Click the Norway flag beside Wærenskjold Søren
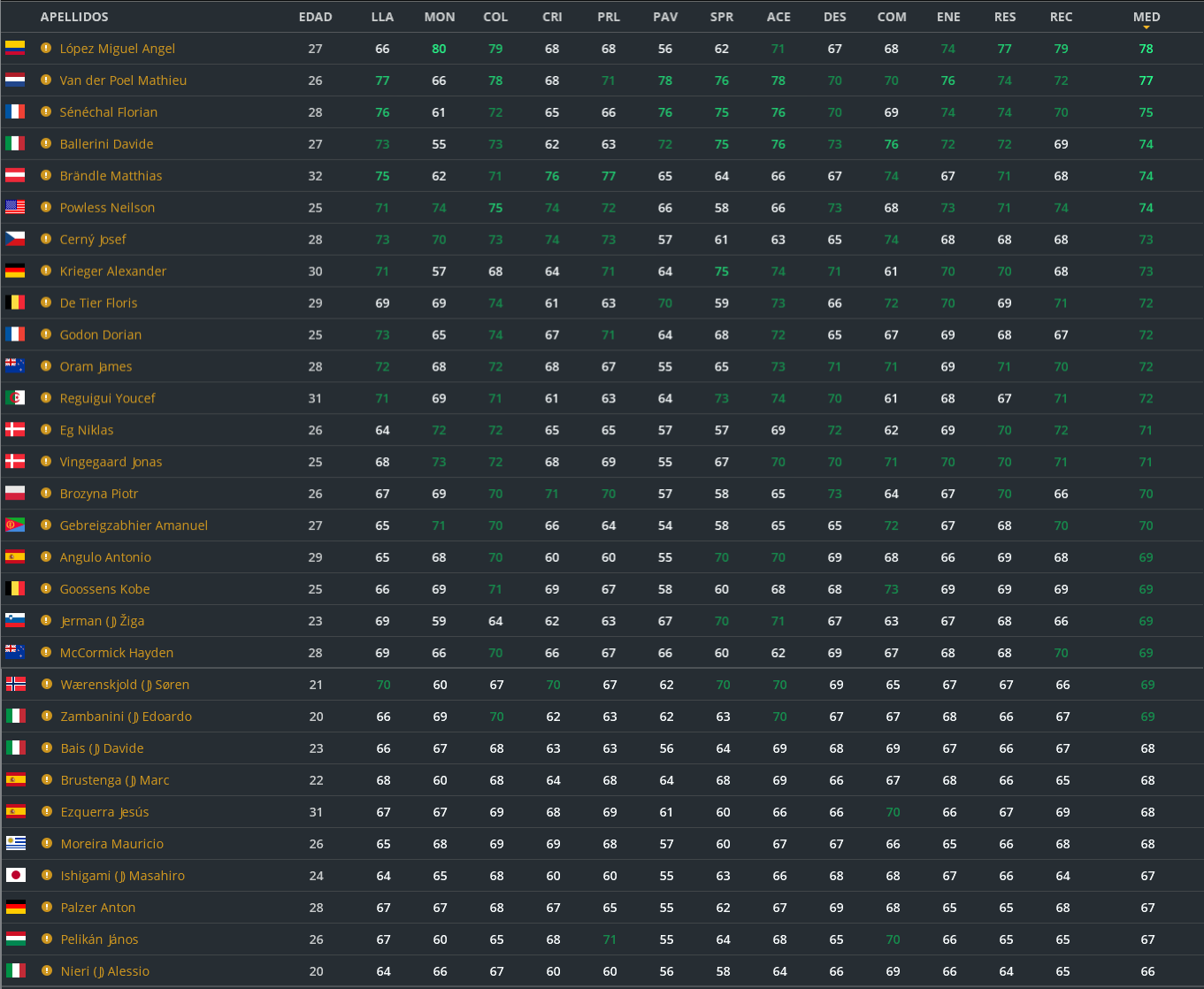 pyautogui.click(x=16, y=684)
